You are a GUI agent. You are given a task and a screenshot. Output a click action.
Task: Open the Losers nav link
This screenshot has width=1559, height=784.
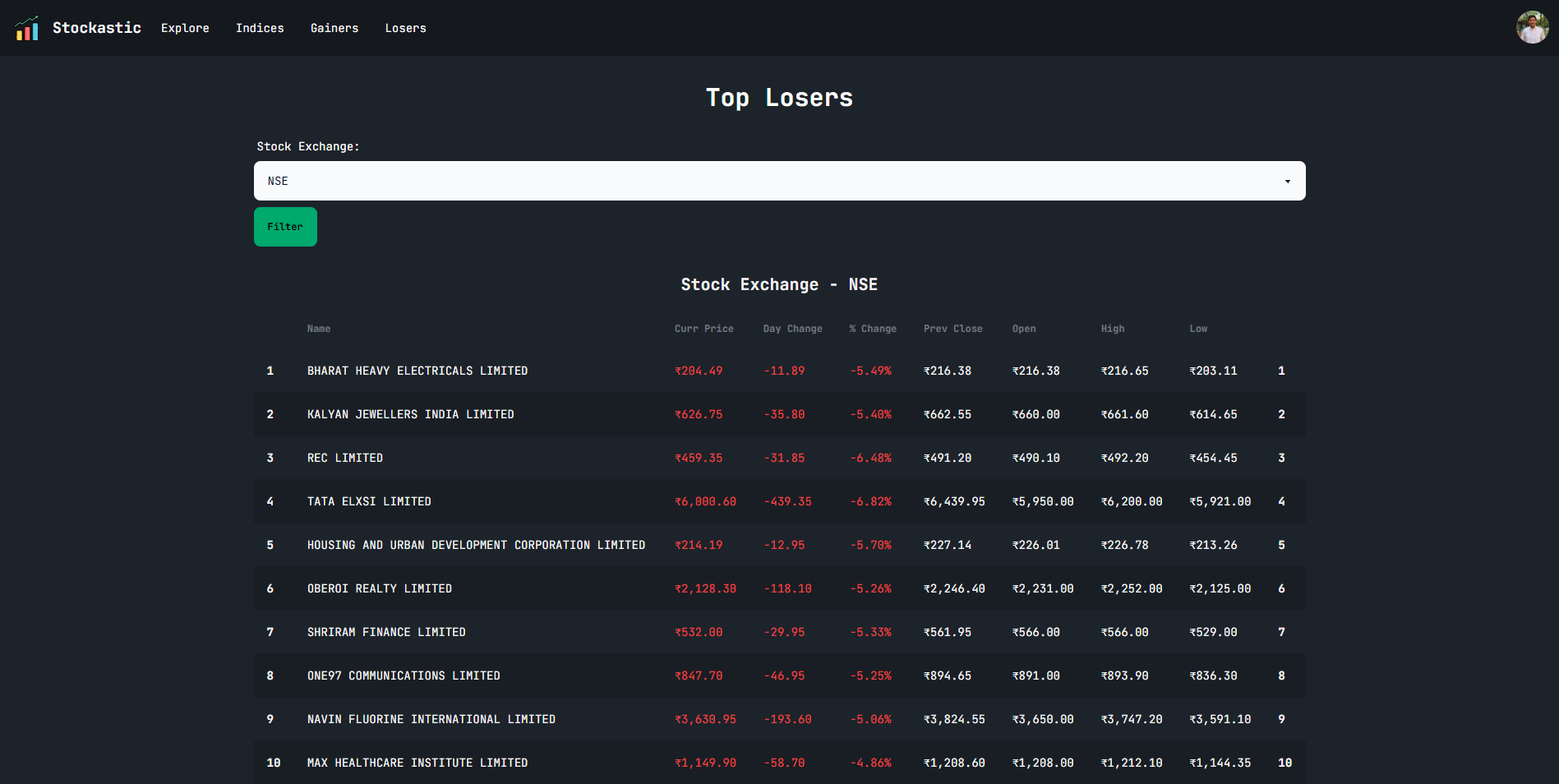(406, 28)
